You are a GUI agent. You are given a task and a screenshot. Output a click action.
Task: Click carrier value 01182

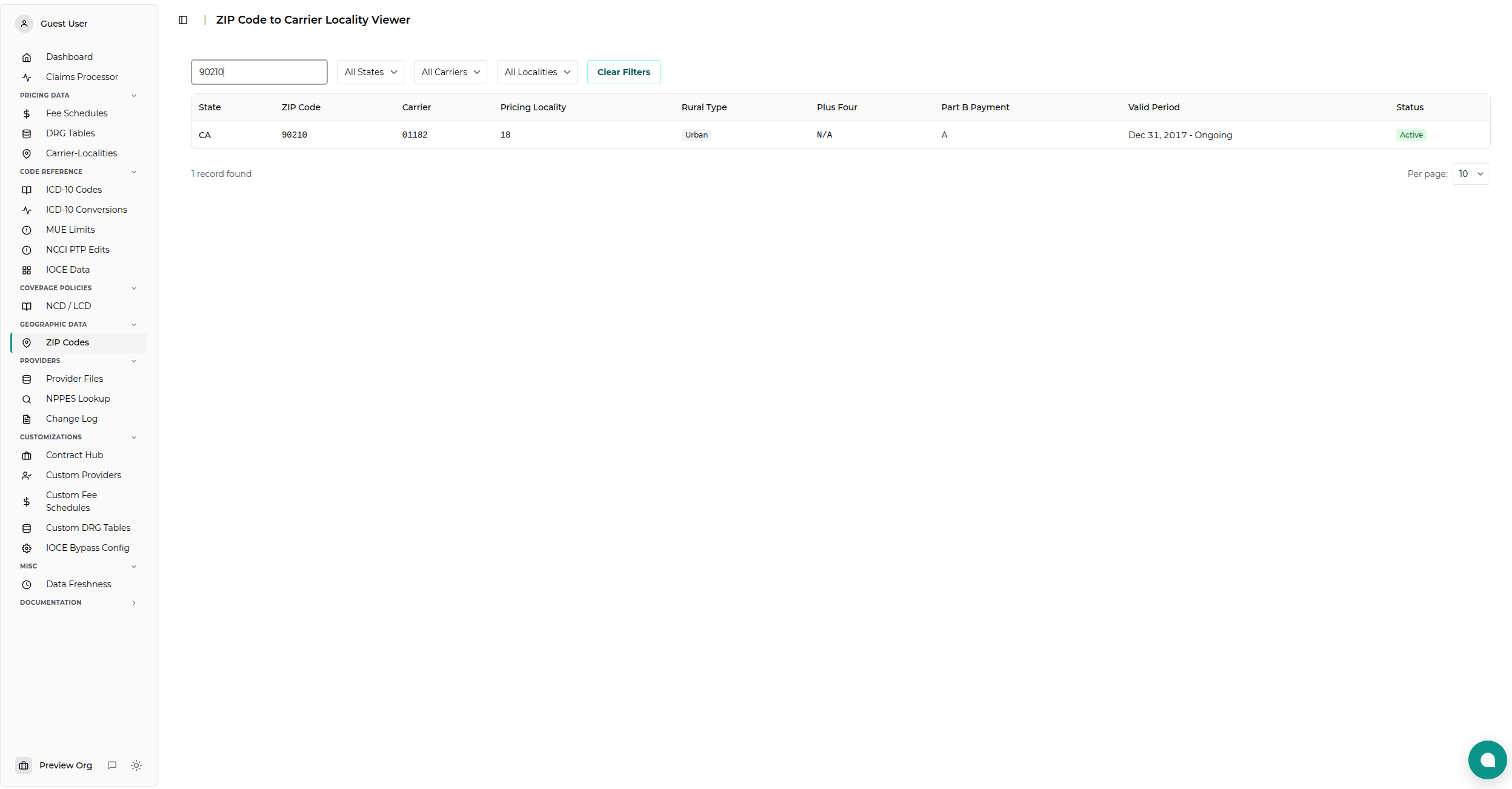pyautogui.click(x=415, y=135)
